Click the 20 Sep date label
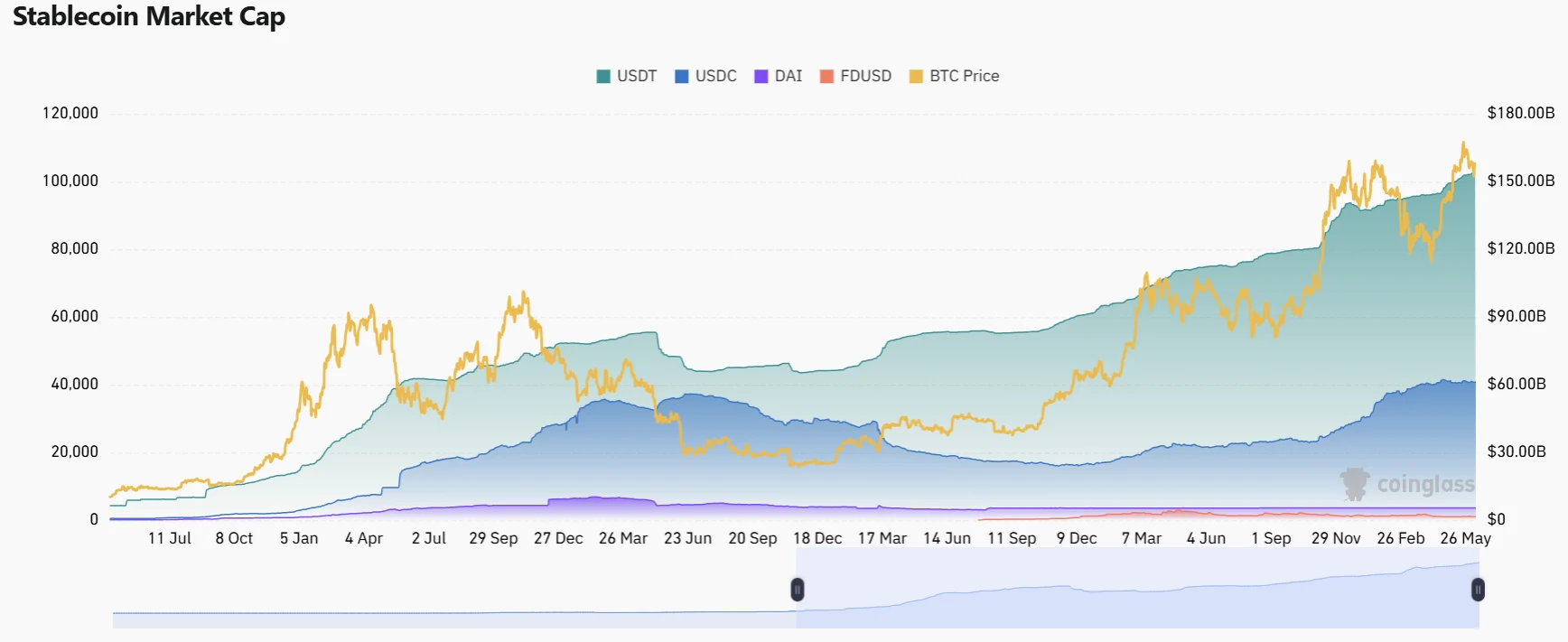 pyautogui.click(x=752, y=538)
